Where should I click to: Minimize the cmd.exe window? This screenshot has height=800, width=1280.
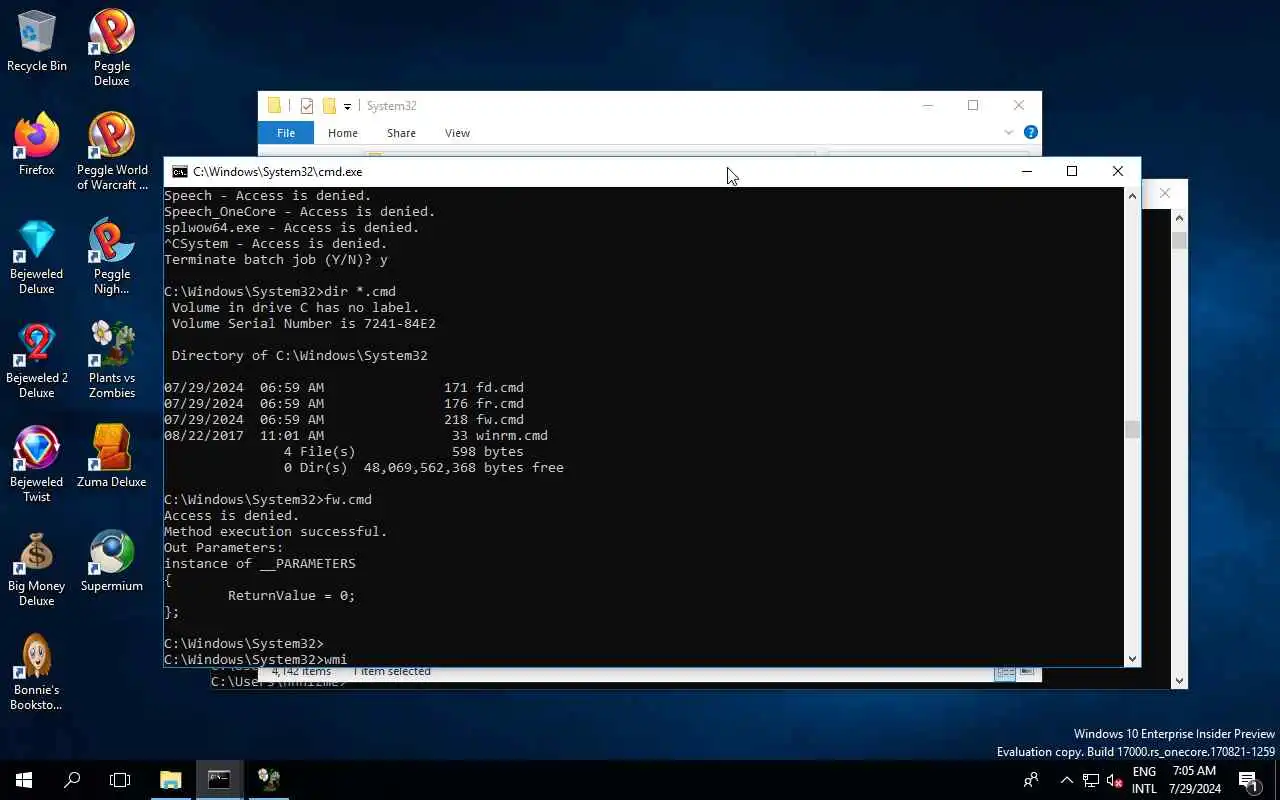1026,171
